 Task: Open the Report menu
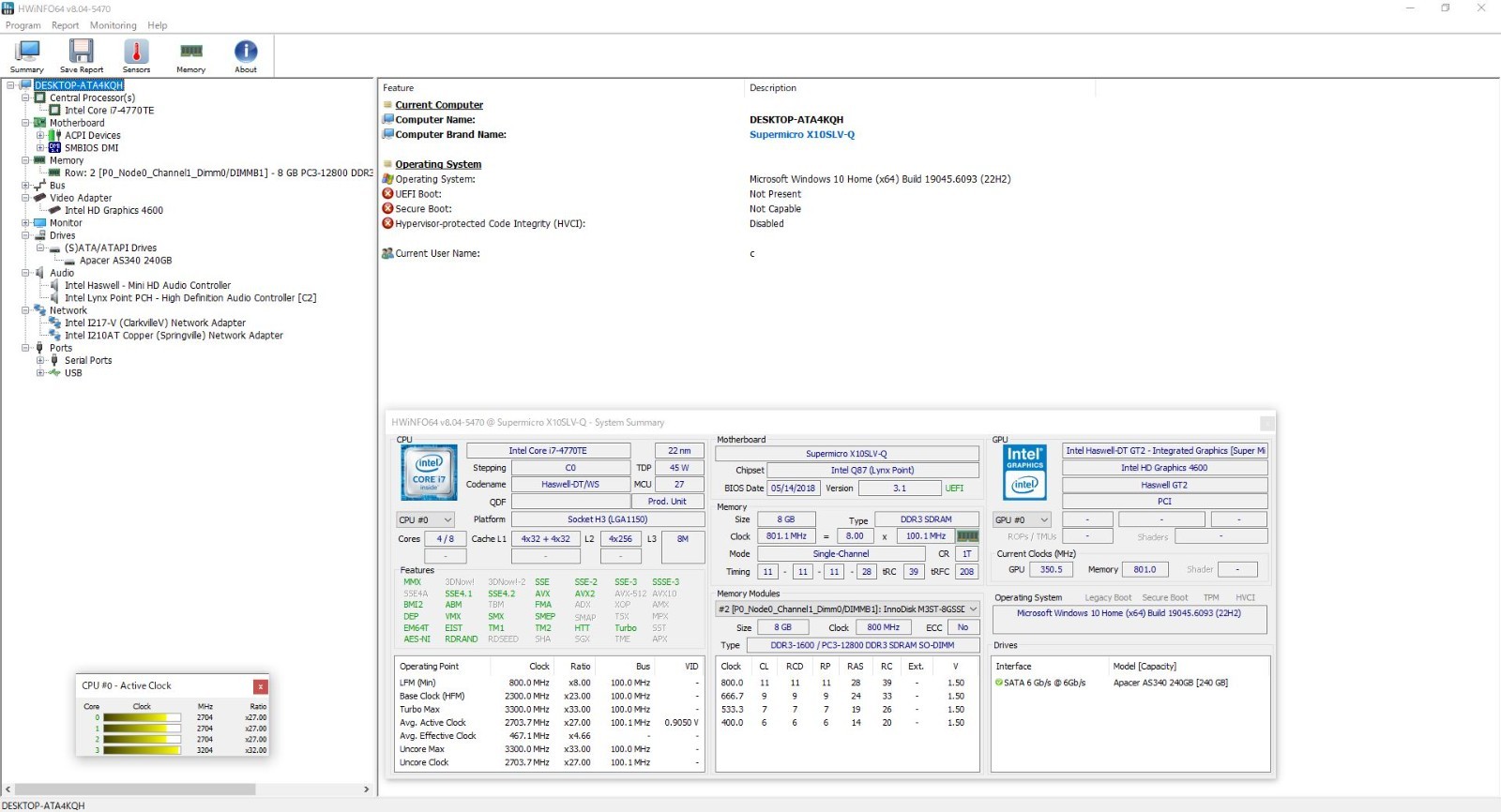[65, 25]
